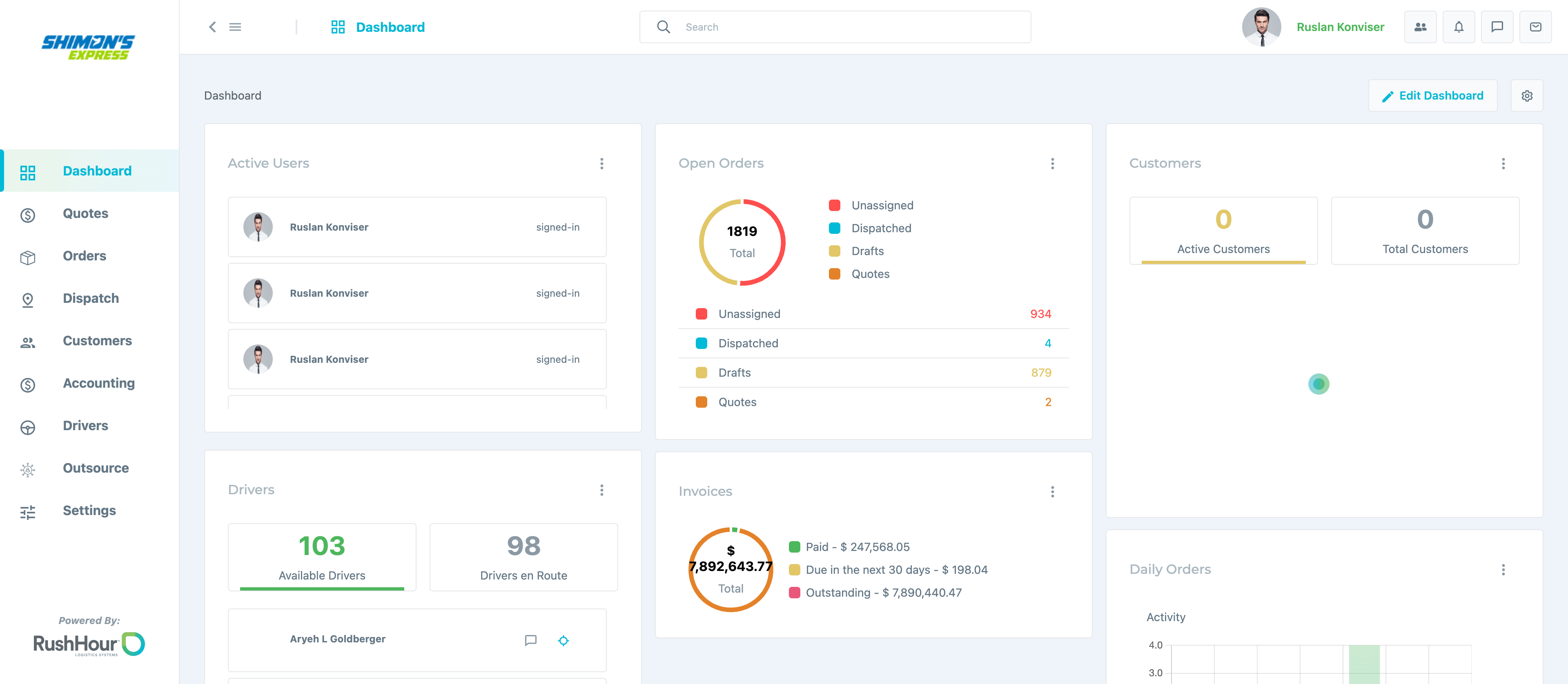Open the dashboard settings gear
This screenshot has width=1568, height=684.
[x=1527, y=95]
